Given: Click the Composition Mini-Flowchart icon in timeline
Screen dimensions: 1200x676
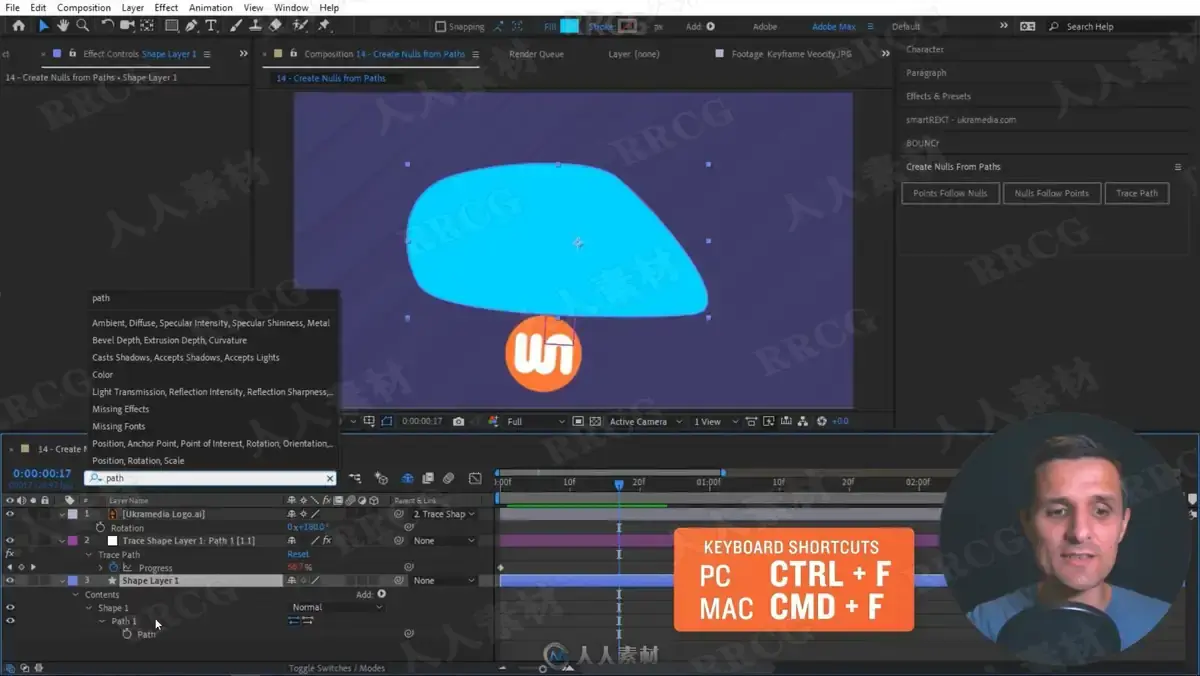Looking at the screenshot, I should (x=355, y=479).
